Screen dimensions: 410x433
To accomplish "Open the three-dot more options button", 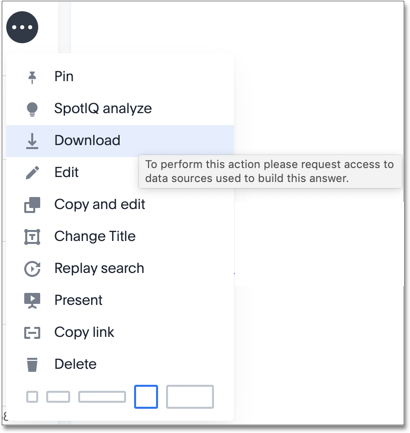I will pos(22,27).
